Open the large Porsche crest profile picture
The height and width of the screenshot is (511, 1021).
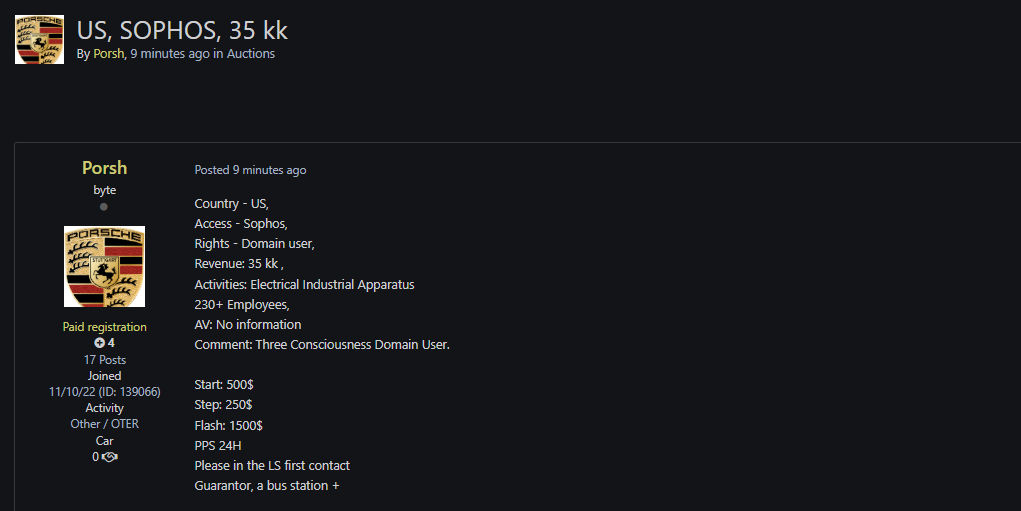(104, 266)
